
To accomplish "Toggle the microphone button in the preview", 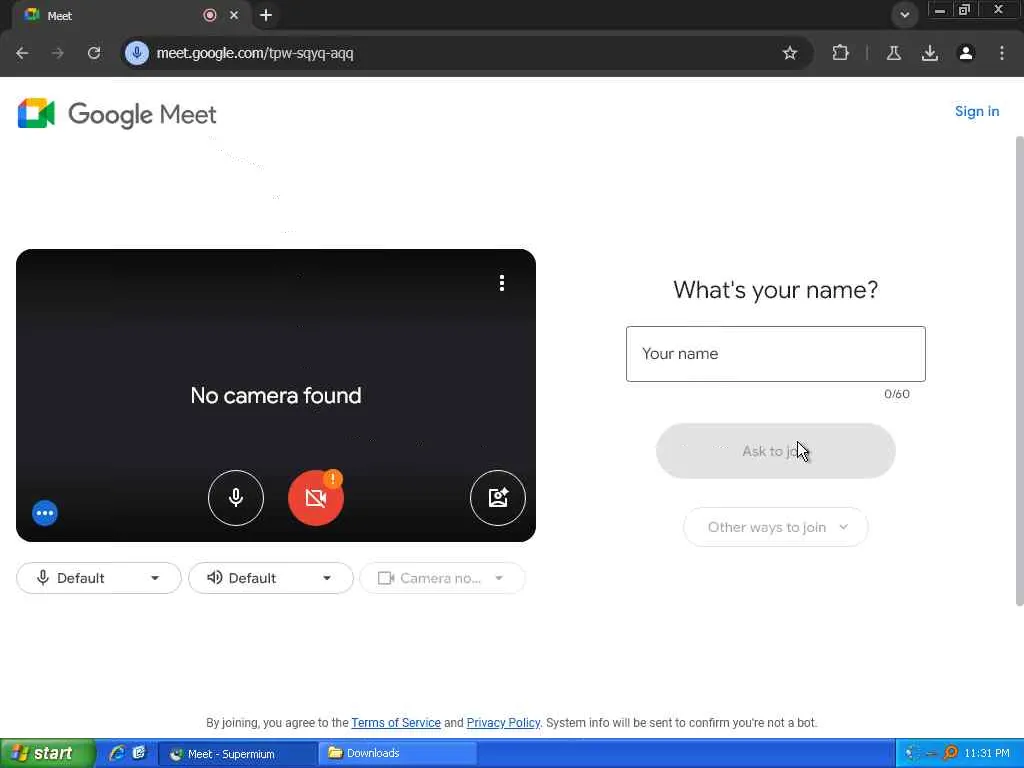I will pos(236,498).
